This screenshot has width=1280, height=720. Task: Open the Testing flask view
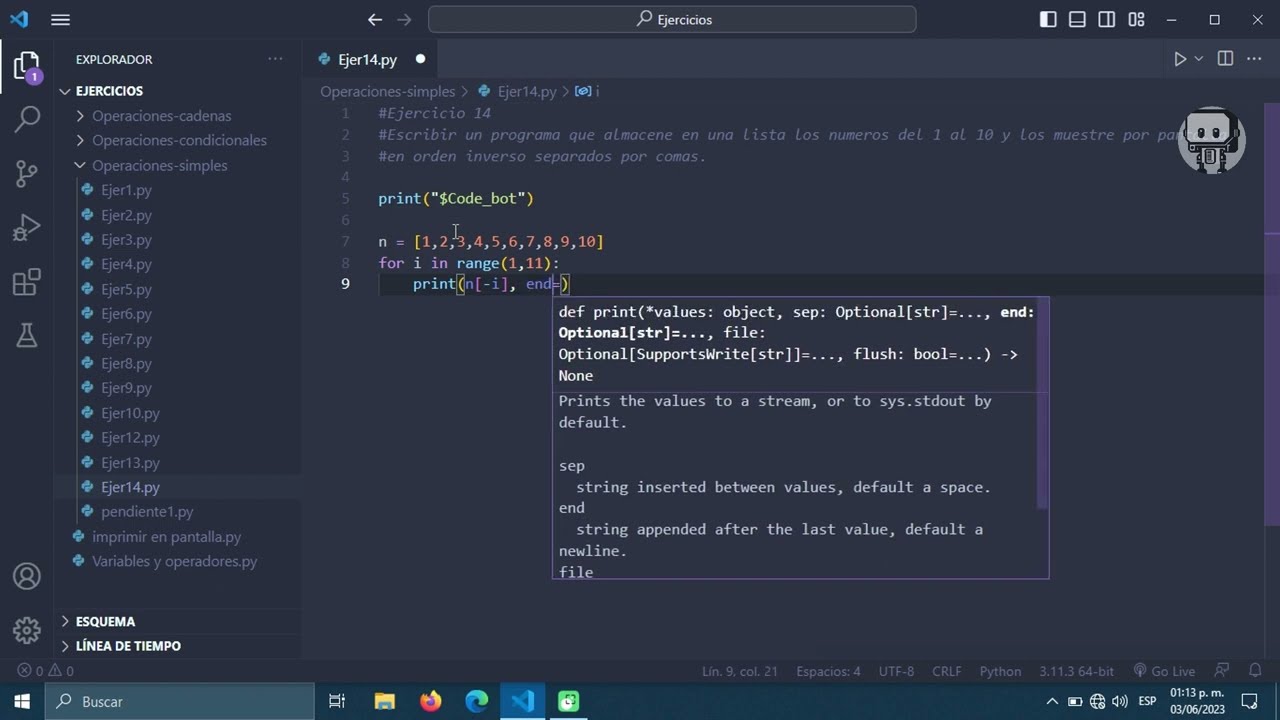(27, 336)
